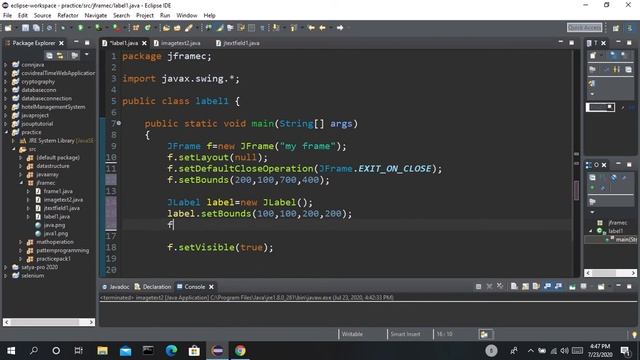Switch to the Java perspective icon
Image resolution: width=640 pixels, height=360 pixels.
pyautogui.click(x=630, y=28)
